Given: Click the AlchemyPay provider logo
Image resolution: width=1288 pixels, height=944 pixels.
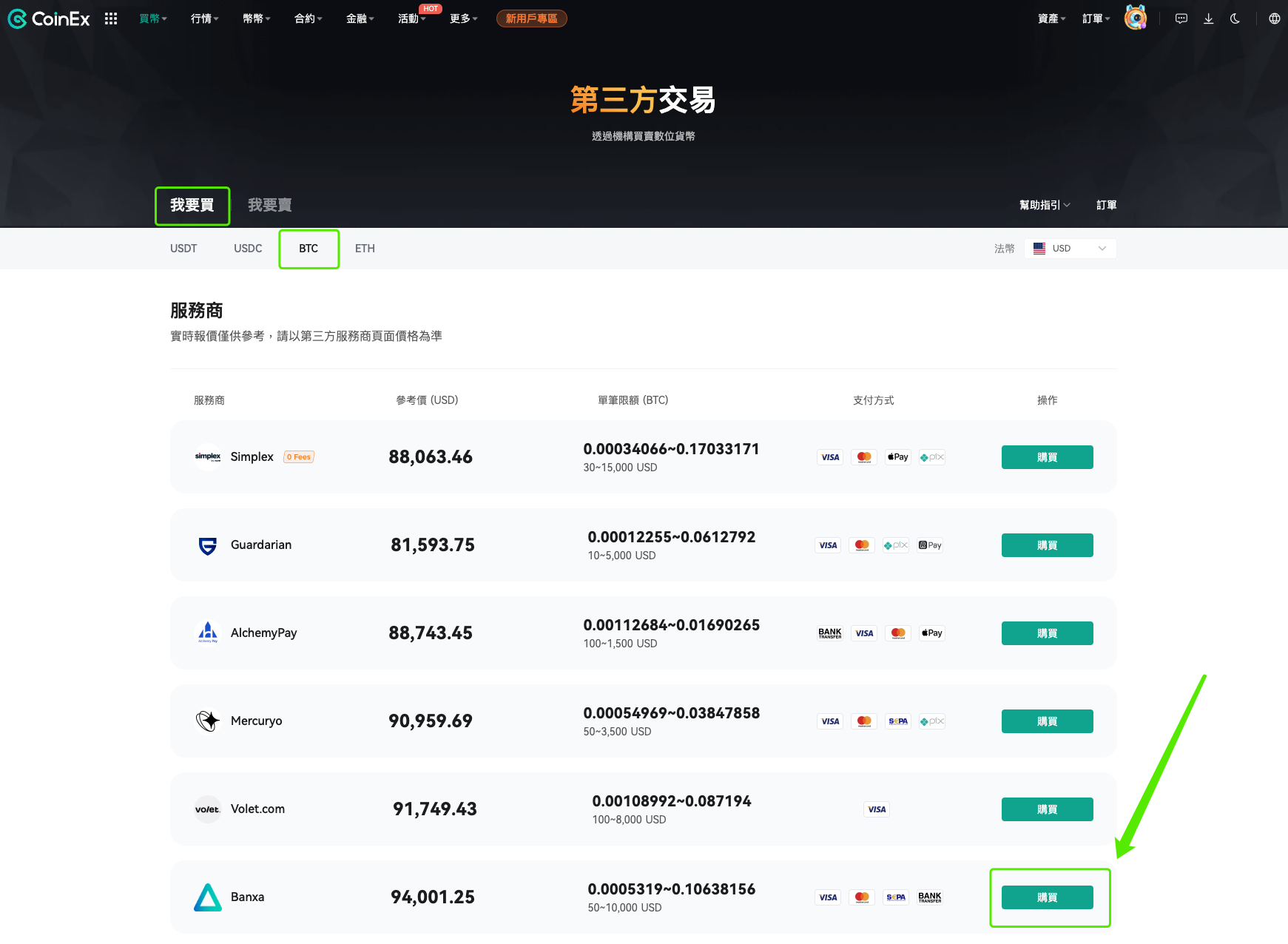Looking at the screenshot, I should (208, 633).
